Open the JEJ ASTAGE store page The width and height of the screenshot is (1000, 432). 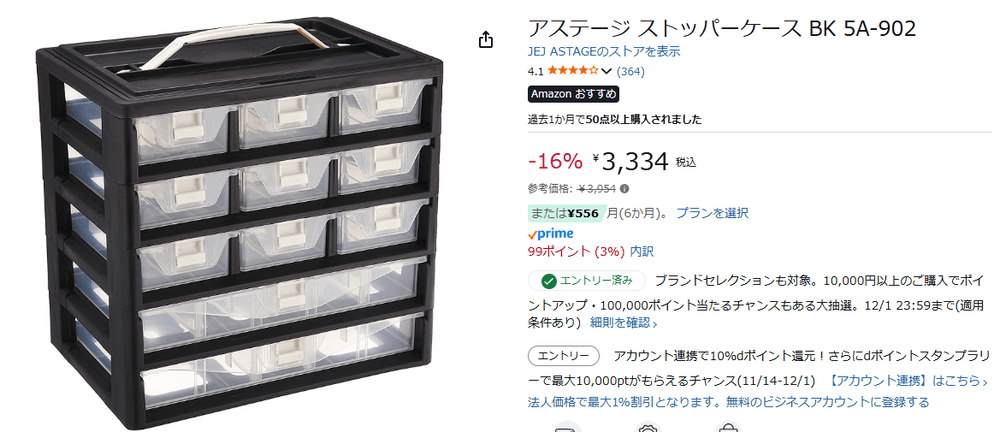[604, 52]
